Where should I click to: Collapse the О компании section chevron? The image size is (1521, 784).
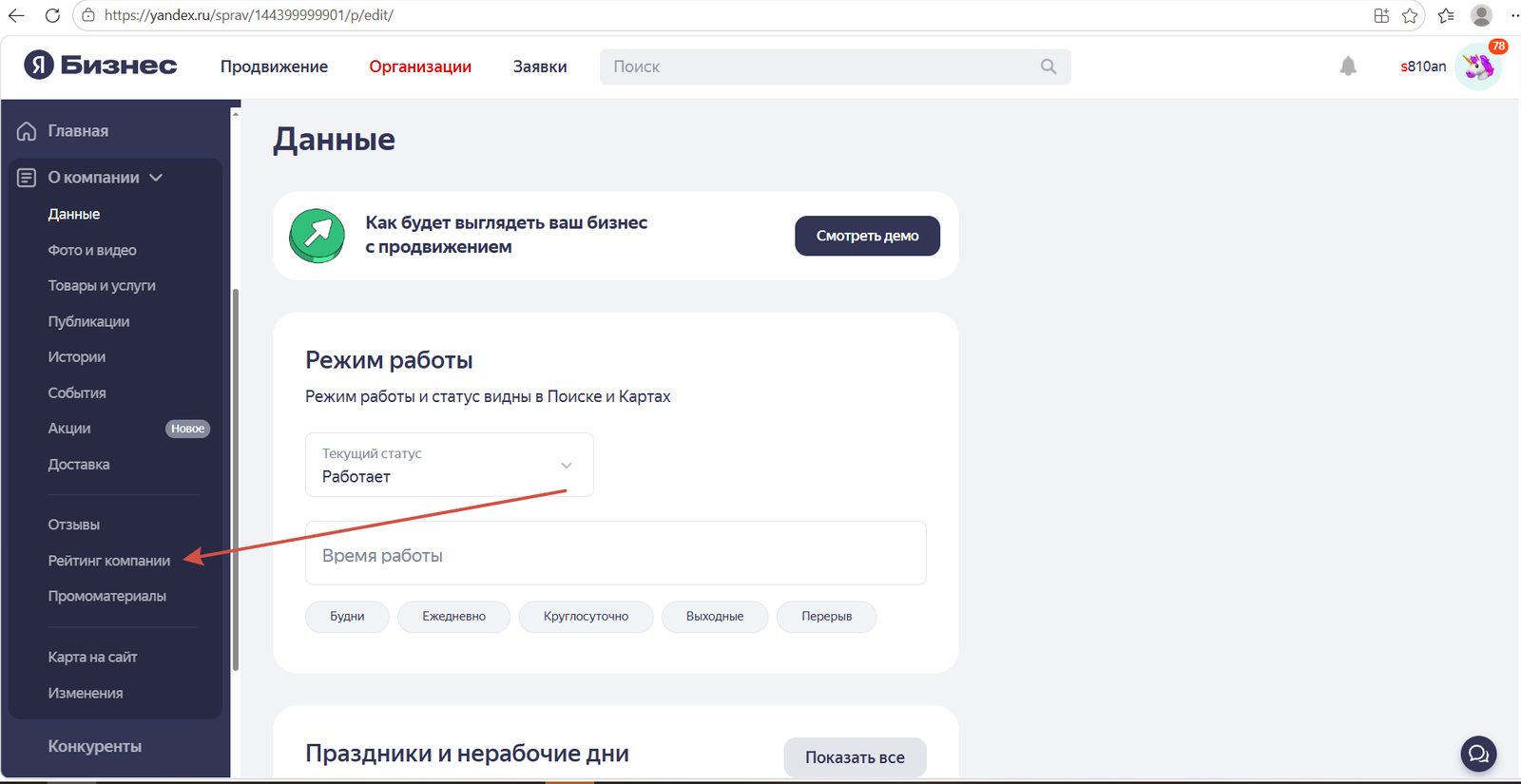click(156, 178)
